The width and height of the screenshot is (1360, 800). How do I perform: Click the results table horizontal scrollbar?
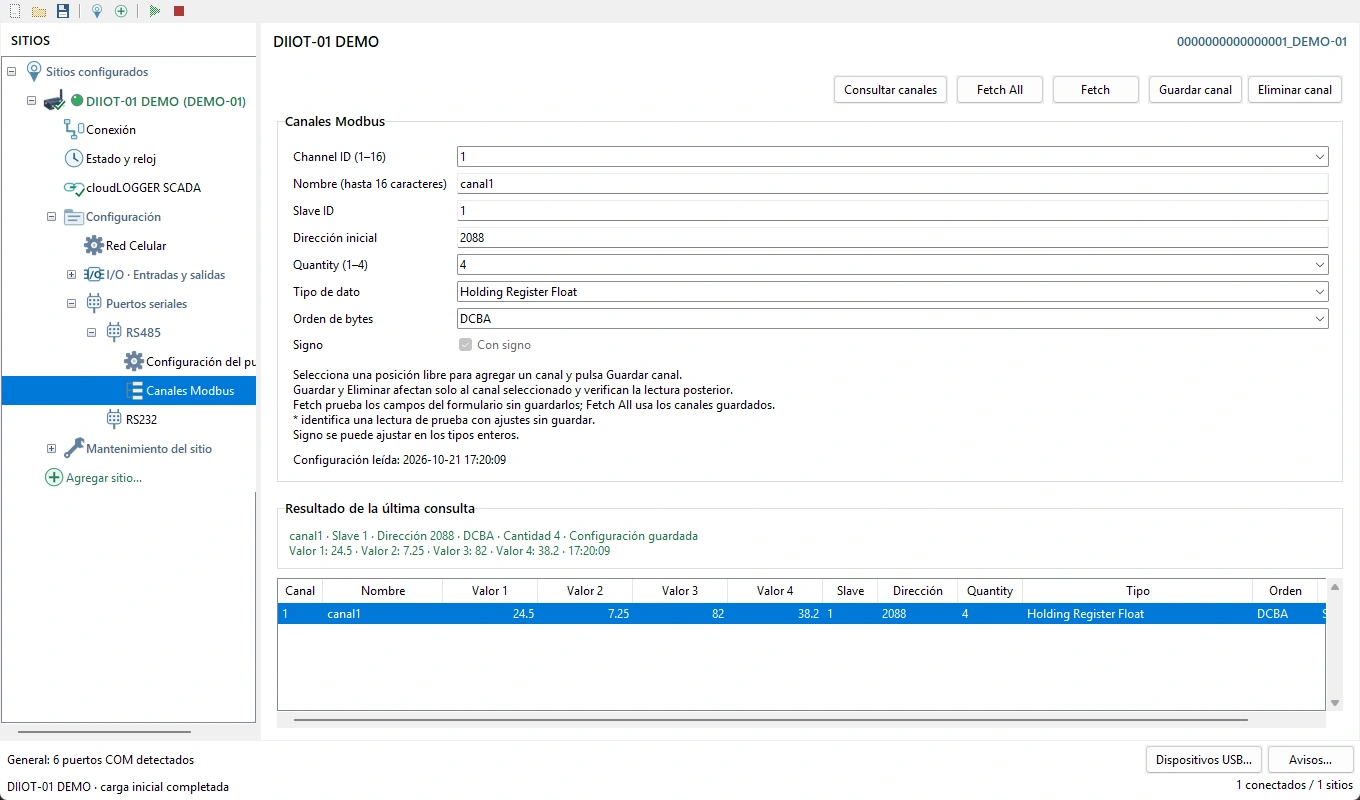tap(770, 719)
